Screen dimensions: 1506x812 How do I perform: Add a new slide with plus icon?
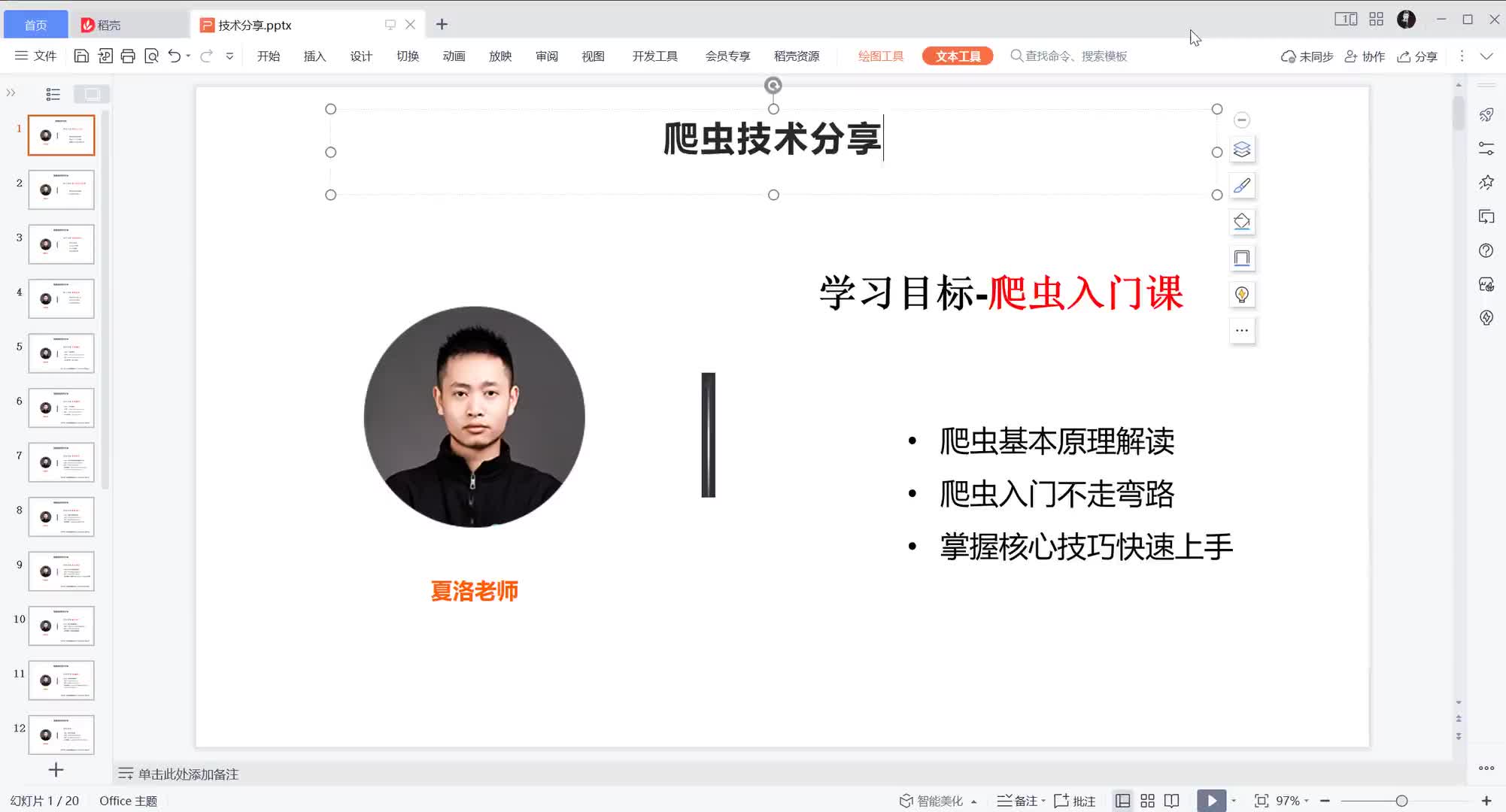(x=56, y=770)
